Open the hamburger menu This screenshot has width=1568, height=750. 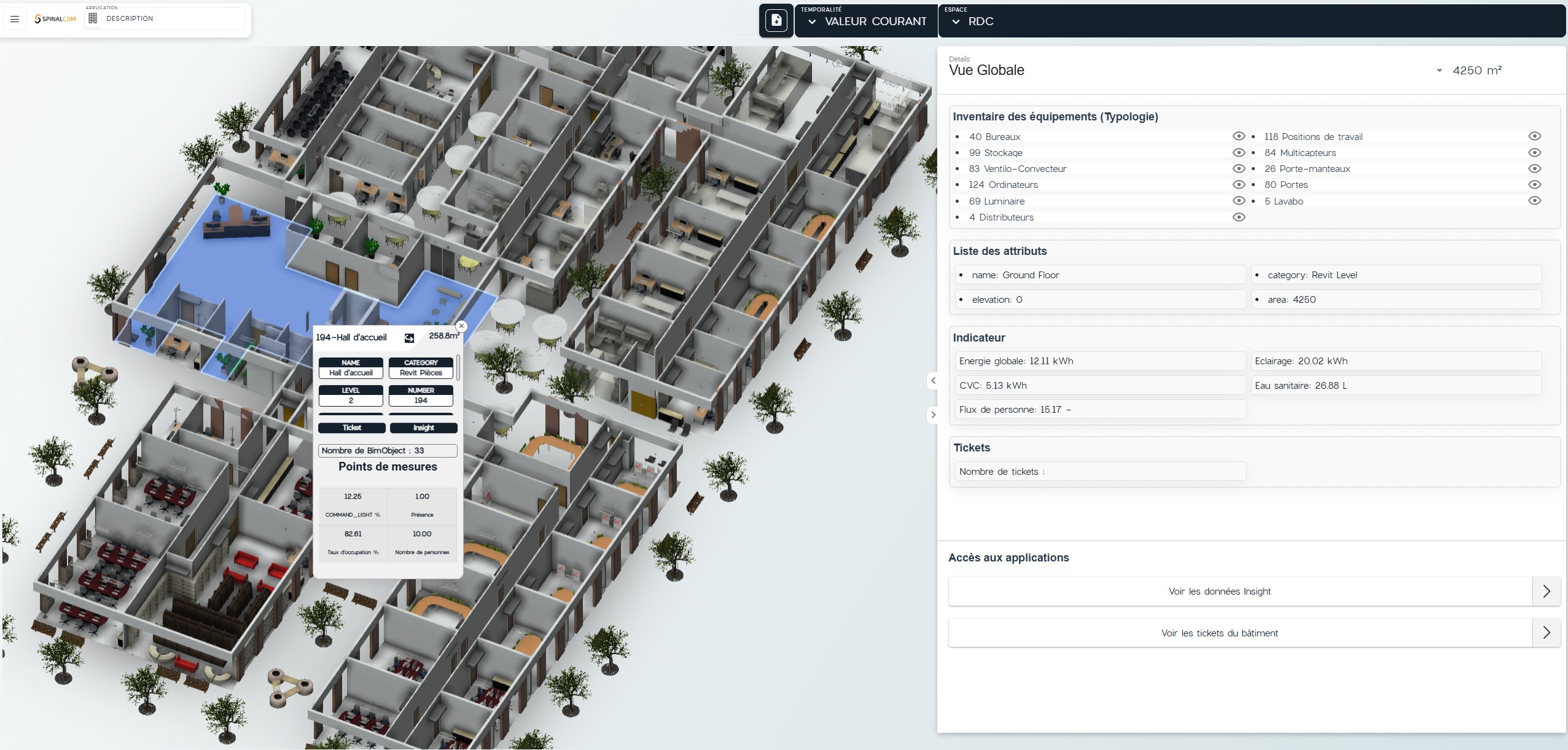point(15,19)
